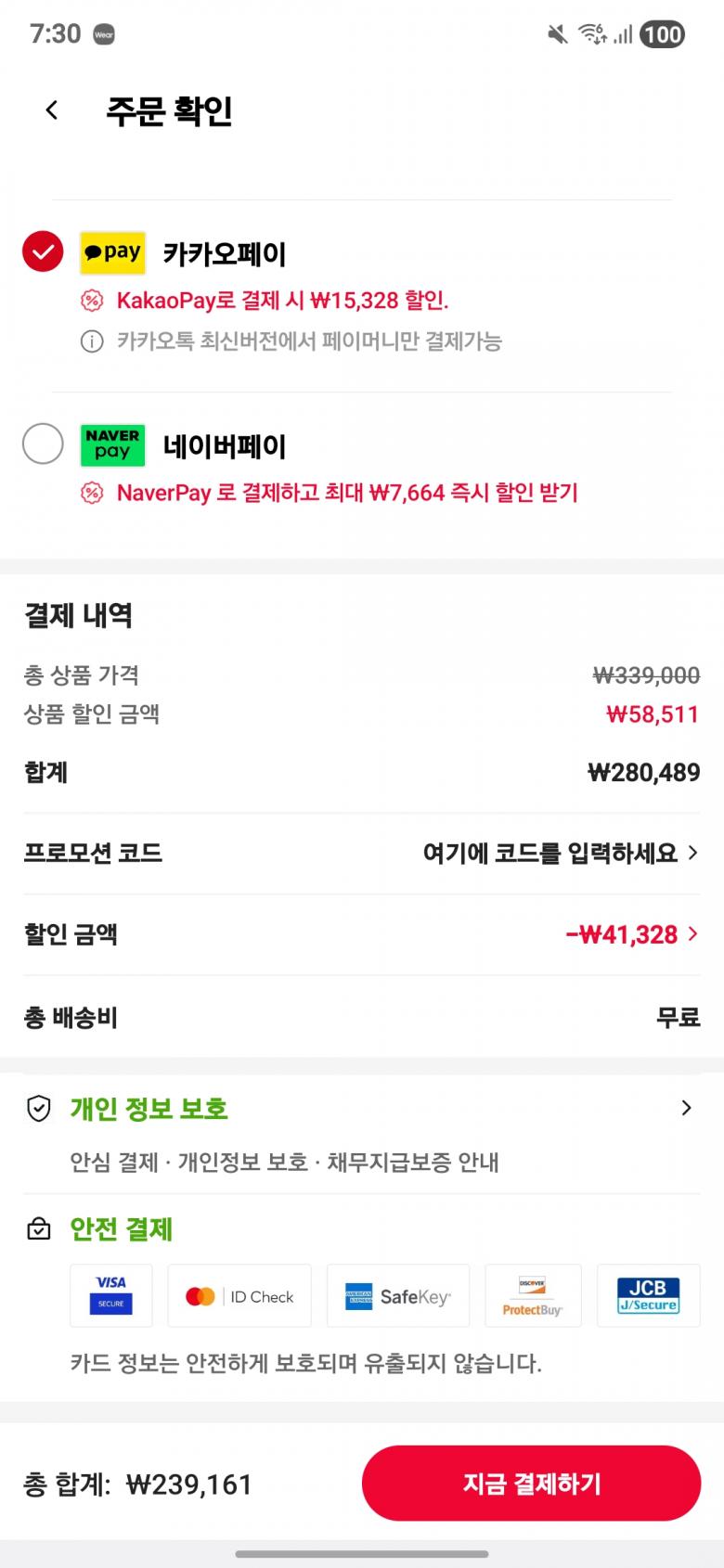
Task: Tap the Visa Secure card logo
Action: click(111, 1295)
